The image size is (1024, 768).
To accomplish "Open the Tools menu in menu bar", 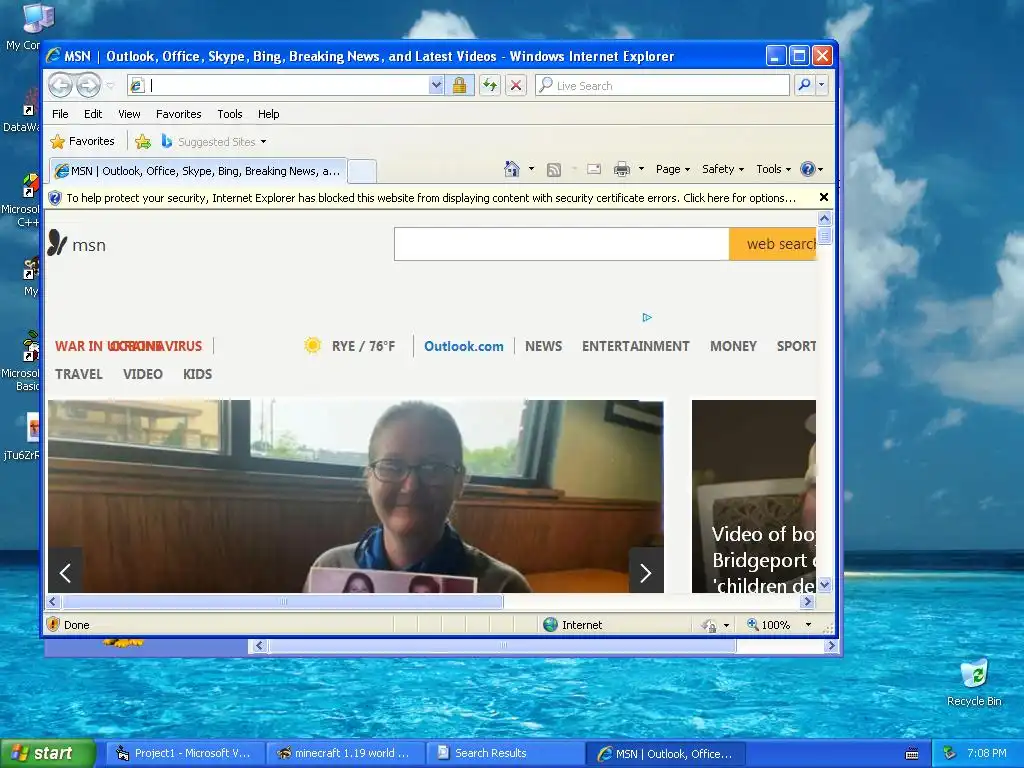I will pos(230,114).
